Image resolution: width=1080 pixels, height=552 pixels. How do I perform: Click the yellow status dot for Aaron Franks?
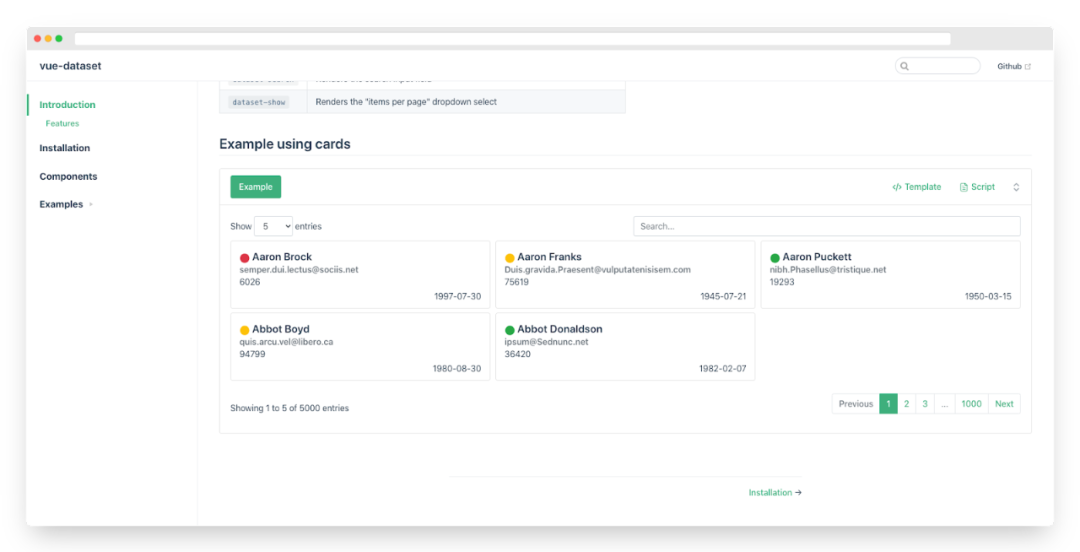[510, 258]
